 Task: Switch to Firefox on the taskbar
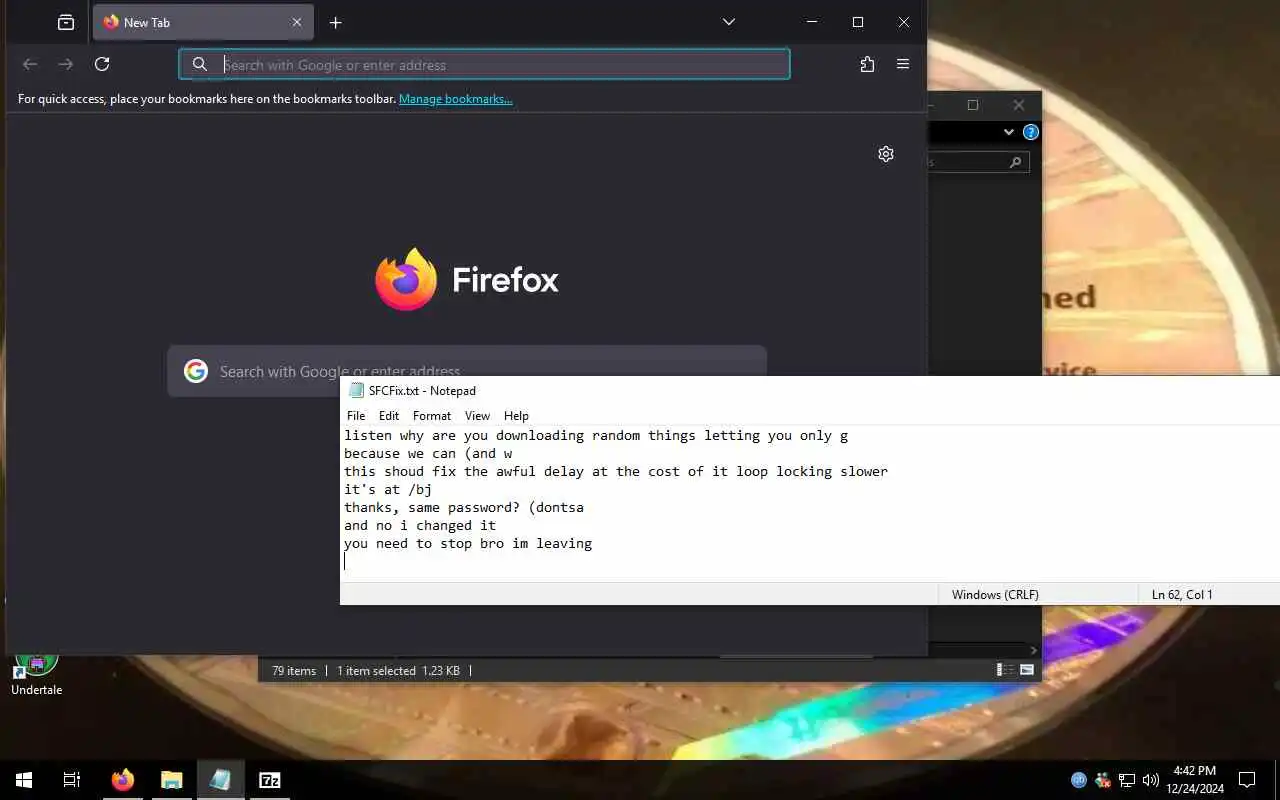(123, 780)
